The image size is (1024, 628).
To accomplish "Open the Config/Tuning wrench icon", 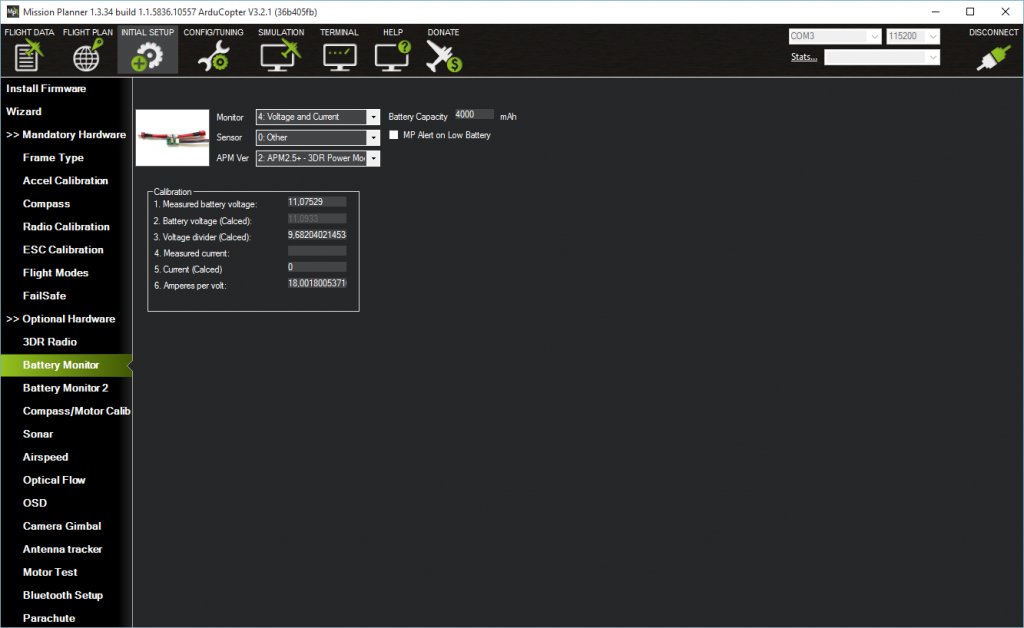I will pyautogui.click(x=214, y=55).
